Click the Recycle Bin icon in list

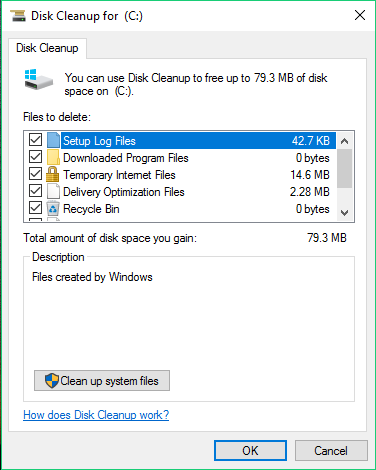pyautogui.click(x=53, y=209)
